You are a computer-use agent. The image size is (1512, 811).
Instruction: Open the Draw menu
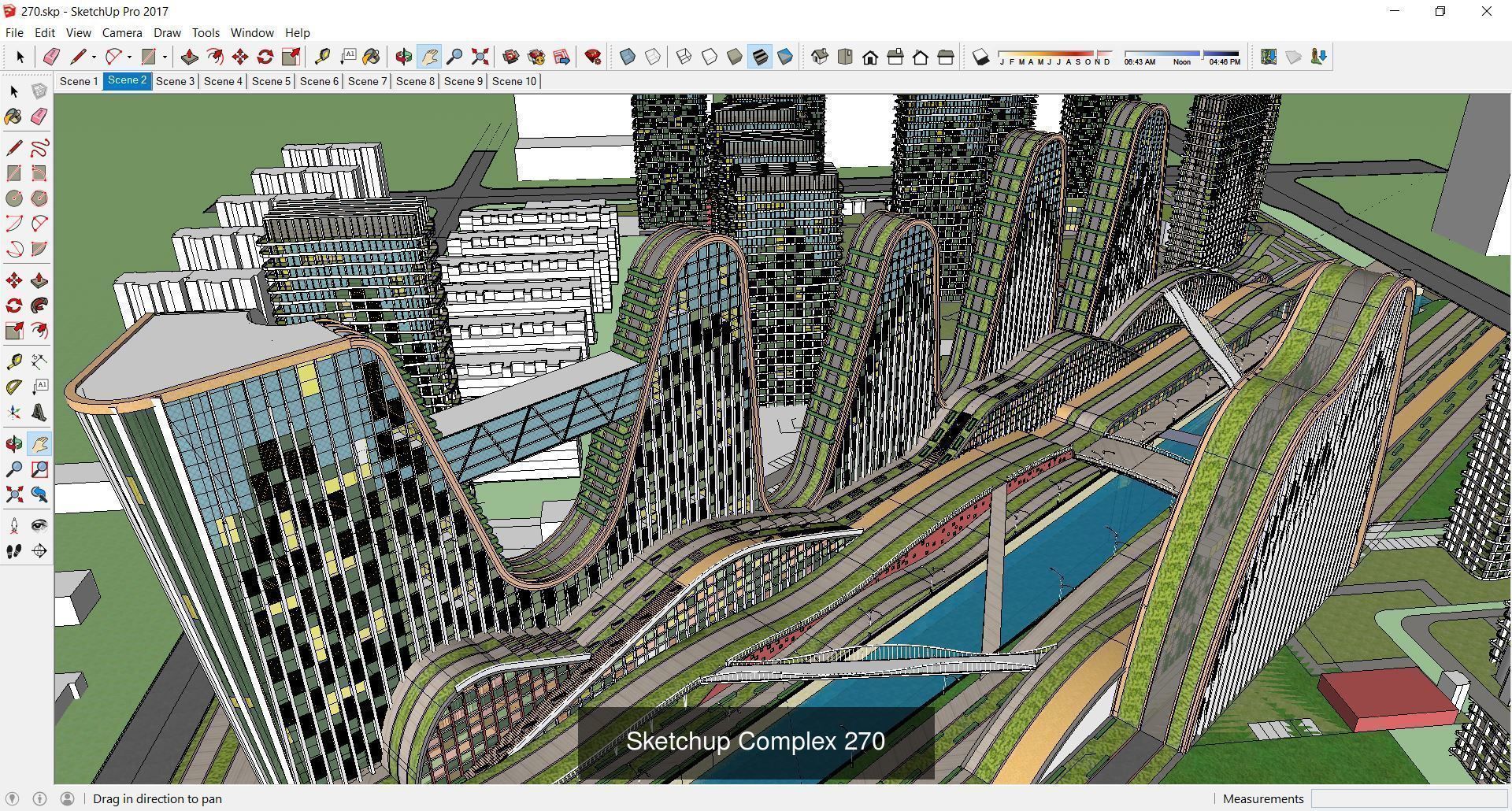click(167, 32)
